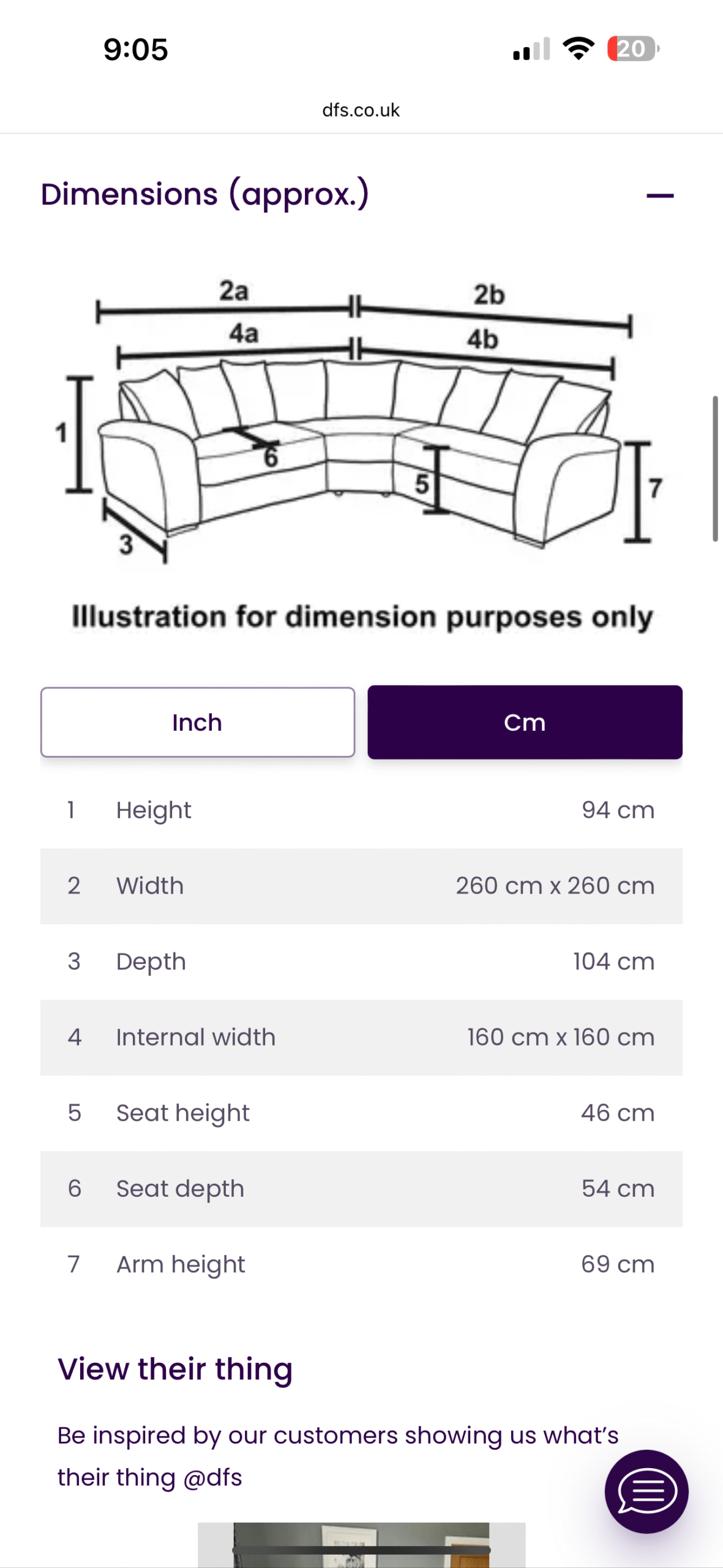Tap the Wi-Fi status icon
Image resolution: width=723 pixels, height=1568 pixels.
tap(579, 49)
